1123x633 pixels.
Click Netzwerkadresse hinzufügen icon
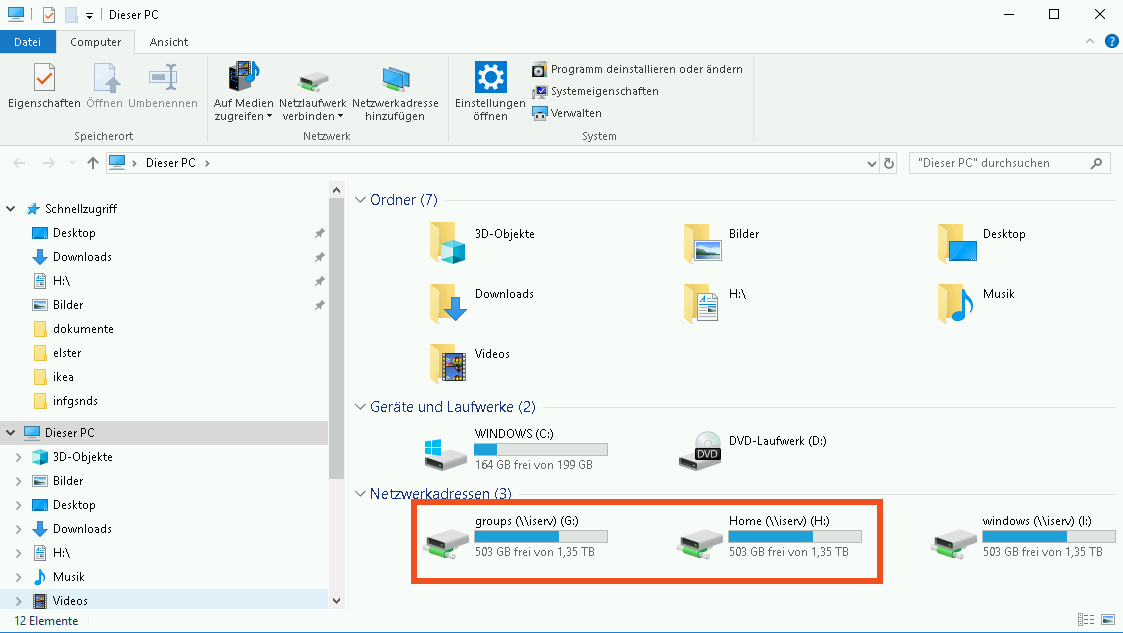395,79
